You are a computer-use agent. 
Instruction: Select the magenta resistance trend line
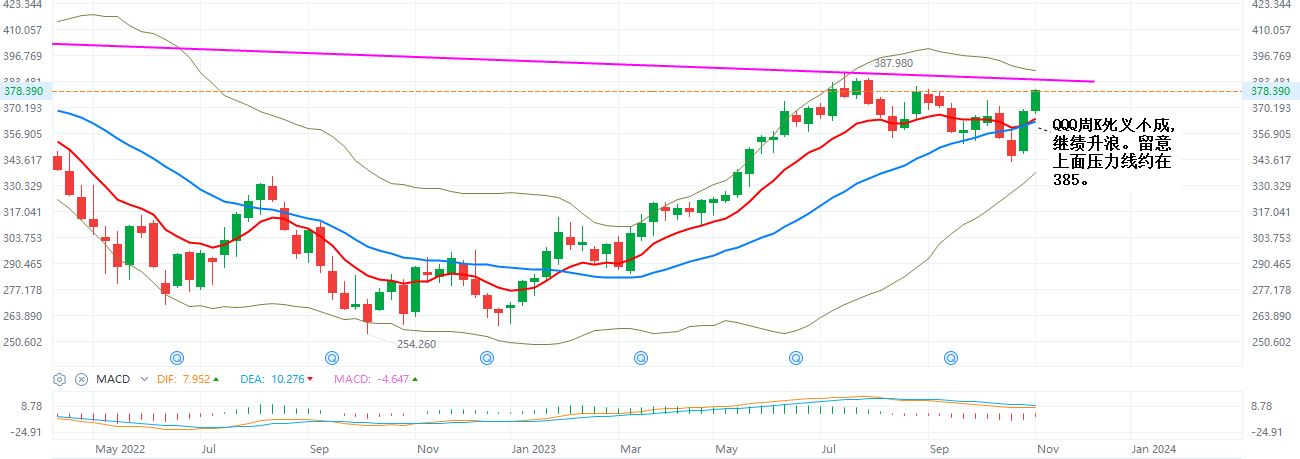coord(573,63)
